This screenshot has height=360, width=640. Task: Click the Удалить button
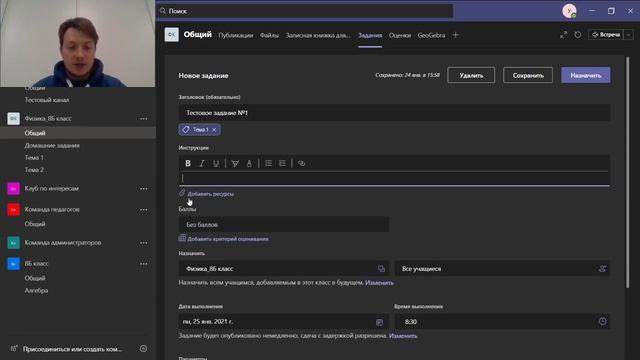point(471,76)
